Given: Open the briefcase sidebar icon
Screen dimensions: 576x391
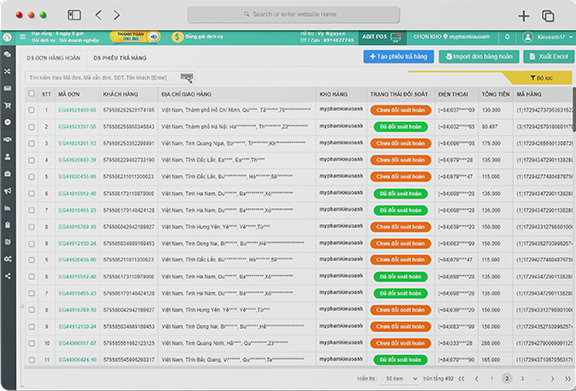Looking at the screenshot, I should (7, 173).
